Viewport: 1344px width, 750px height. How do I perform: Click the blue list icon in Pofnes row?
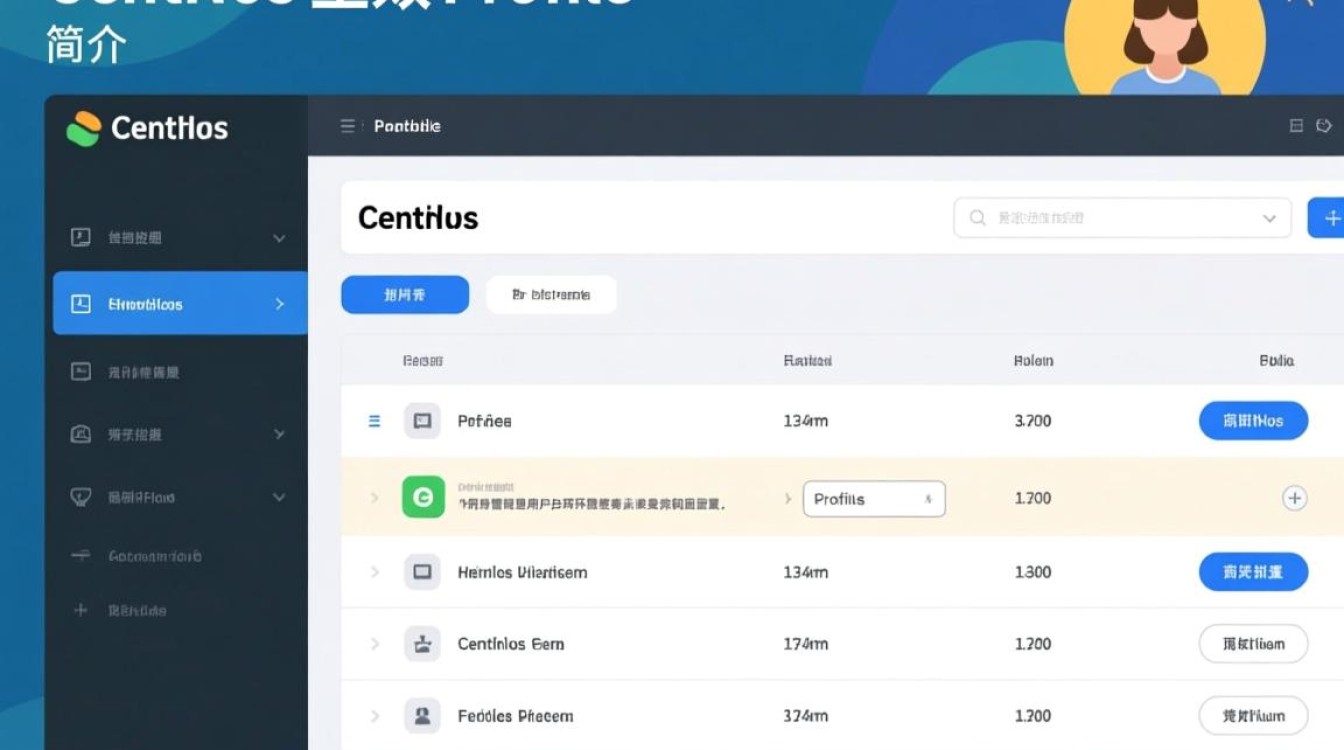tap(375, 421)
